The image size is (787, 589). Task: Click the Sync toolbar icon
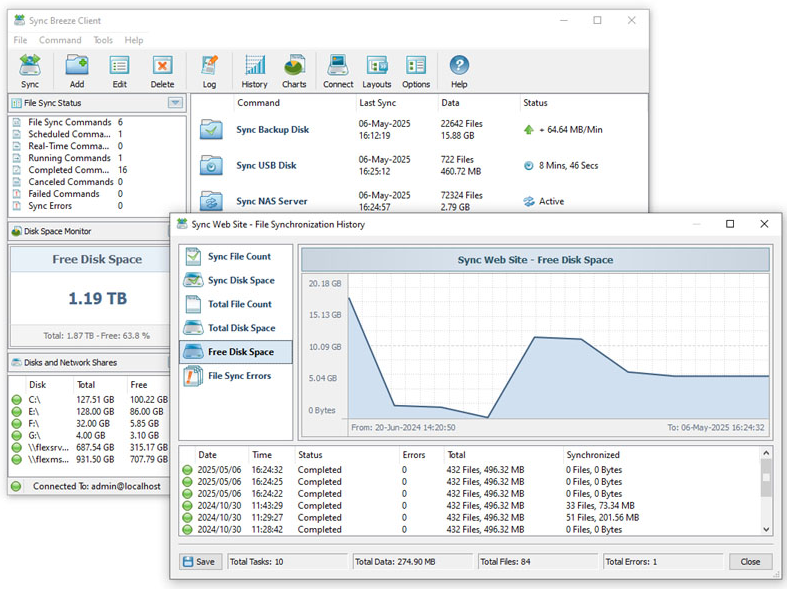[30, 68]
